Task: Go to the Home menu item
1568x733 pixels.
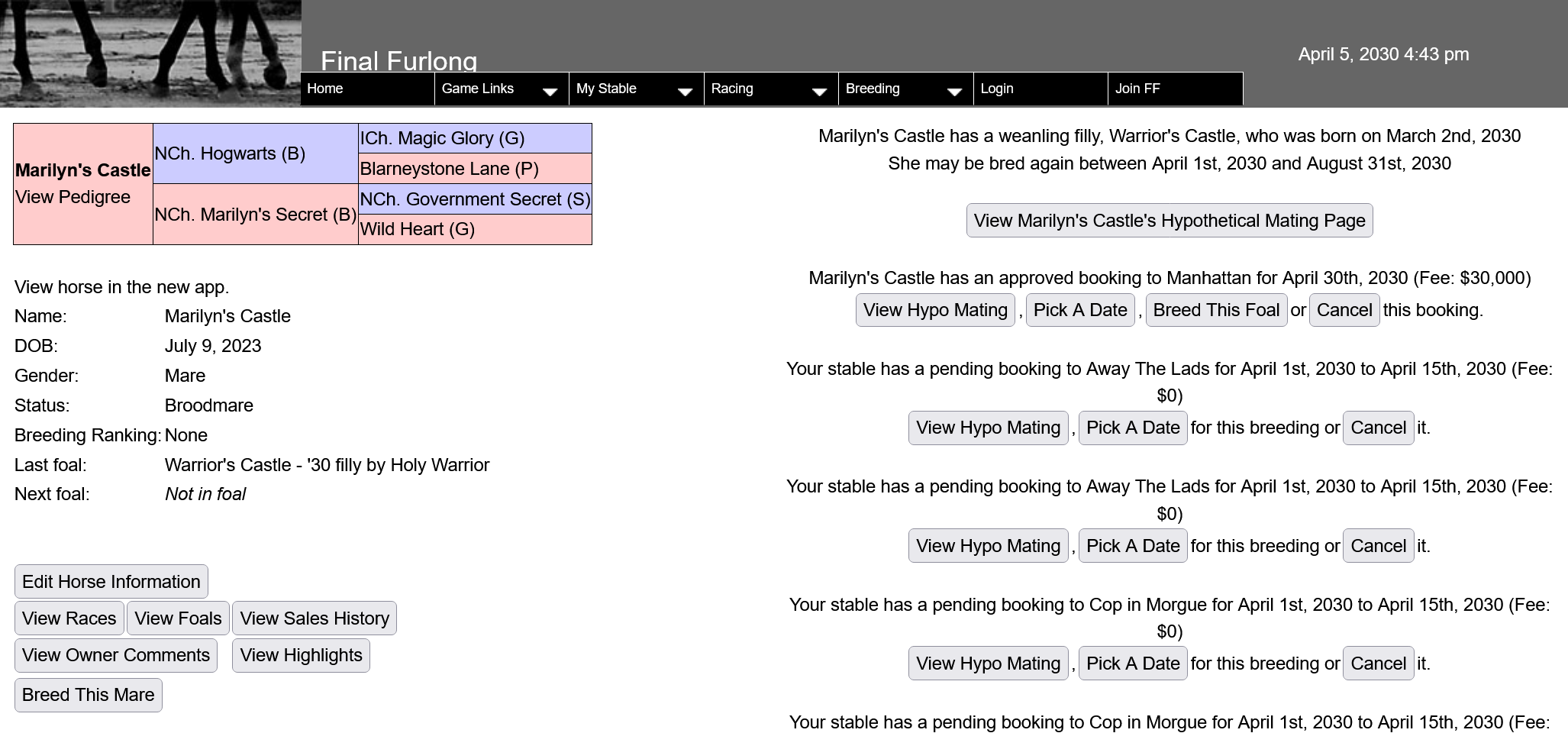Action: [x=325, y=89]
